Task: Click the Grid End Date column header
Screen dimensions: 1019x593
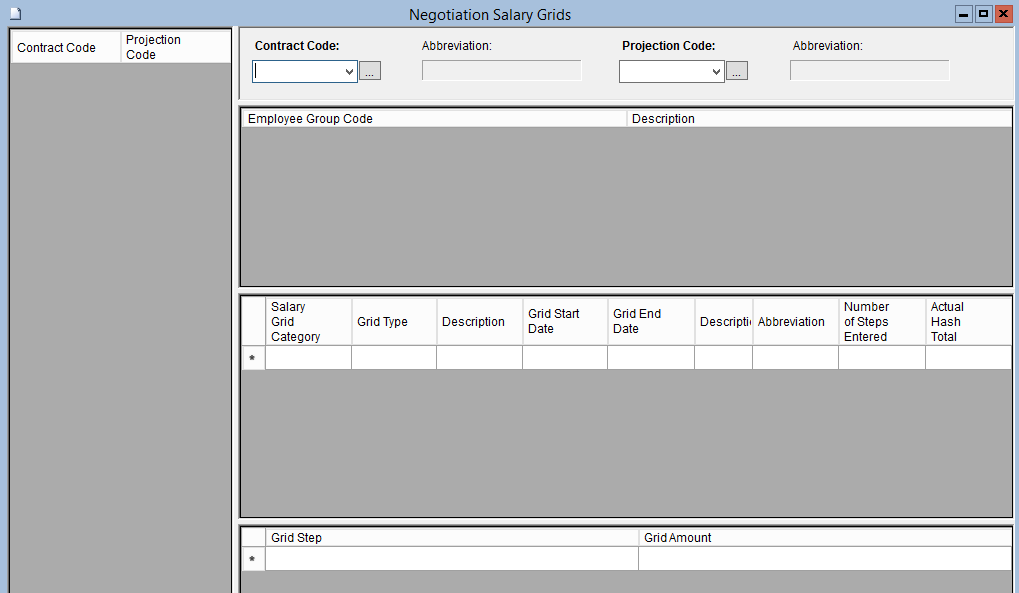Action: [650, 322]
